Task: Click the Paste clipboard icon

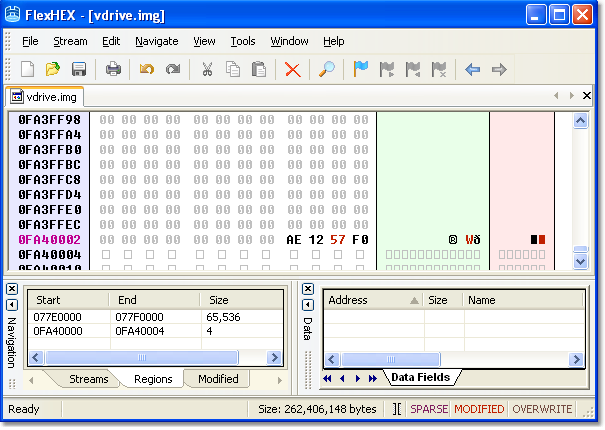Action: [x=259, y=69]
